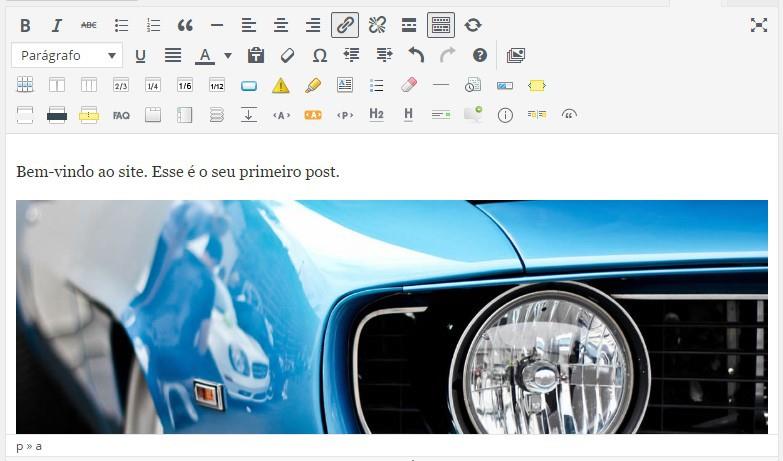Image resolution: width=783 pixels, height=461 pixels.
Task: Insert 1/6 column shortcode
Action: coord(185,85)
